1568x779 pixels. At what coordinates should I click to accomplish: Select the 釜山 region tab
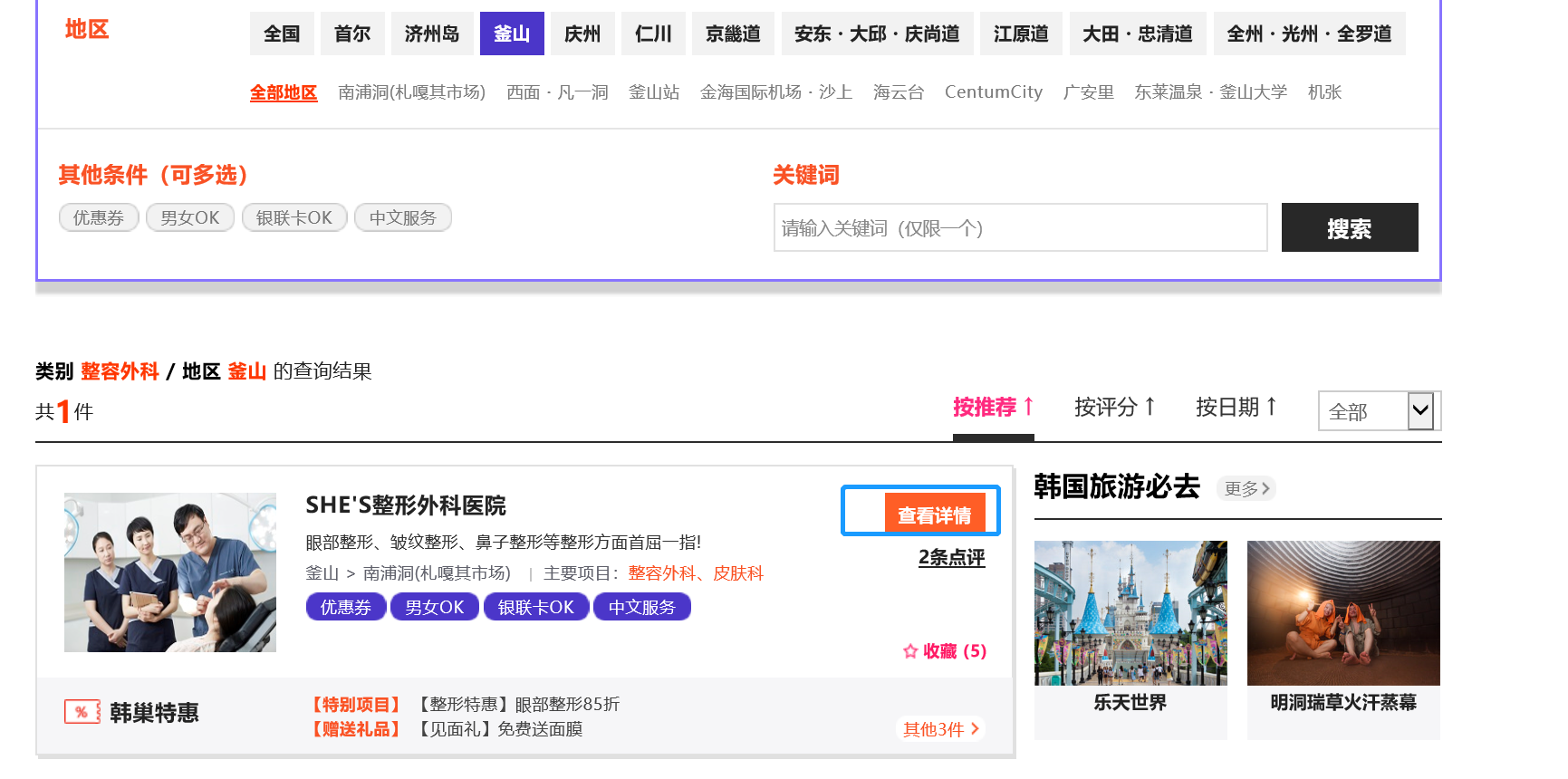(512, 34)
